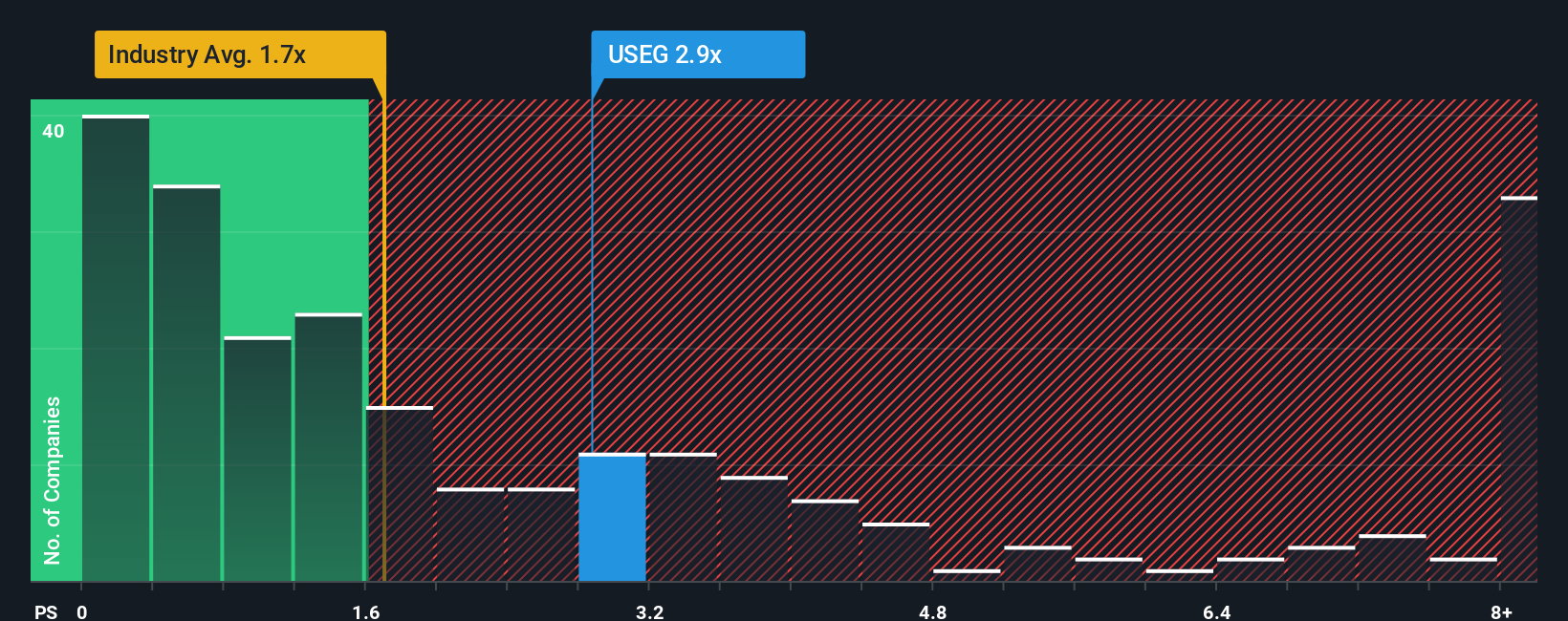Click the PS axis label

point(46,611)
